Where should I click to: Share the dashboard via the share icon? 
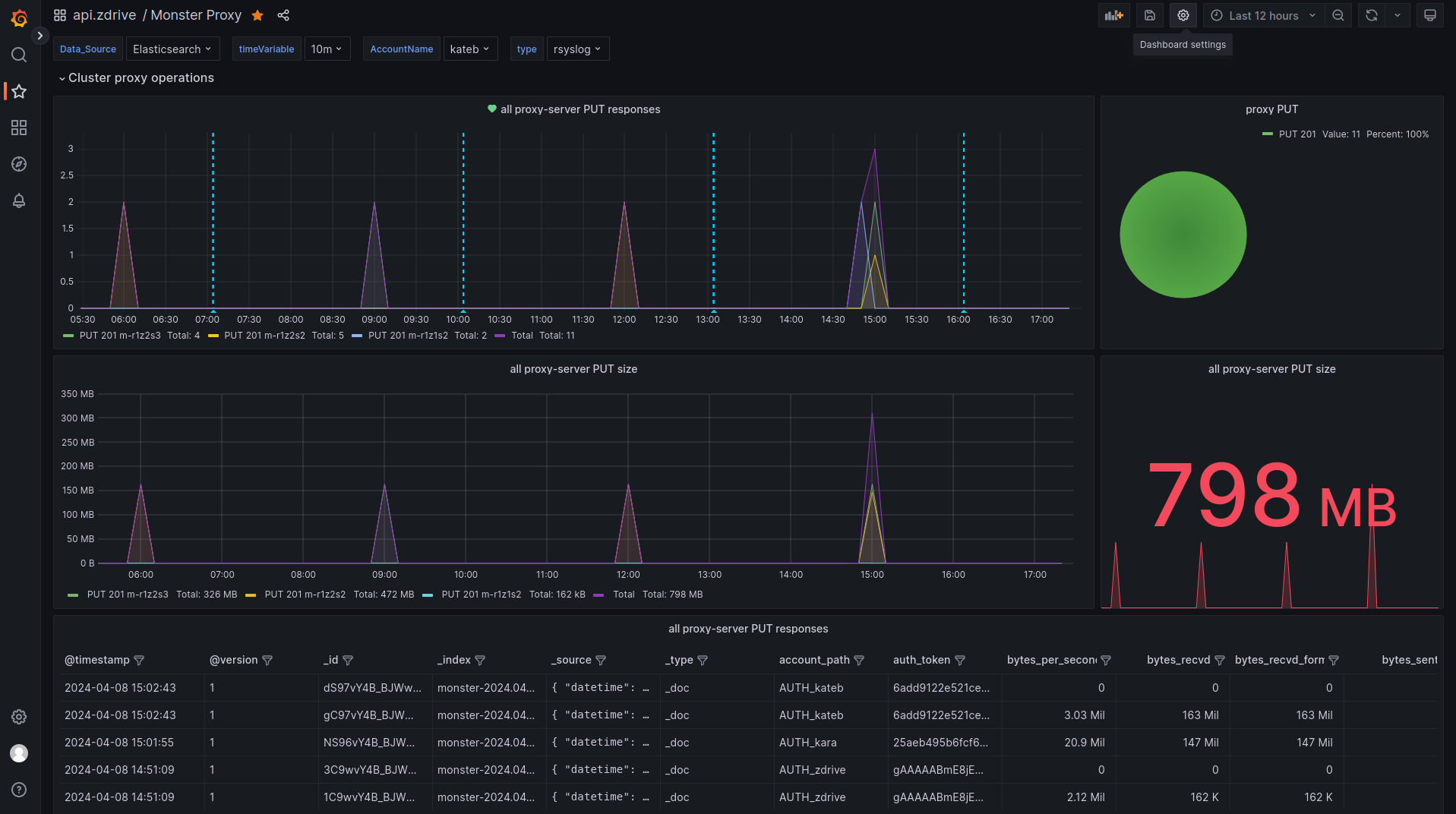click(x=283, y=15)
